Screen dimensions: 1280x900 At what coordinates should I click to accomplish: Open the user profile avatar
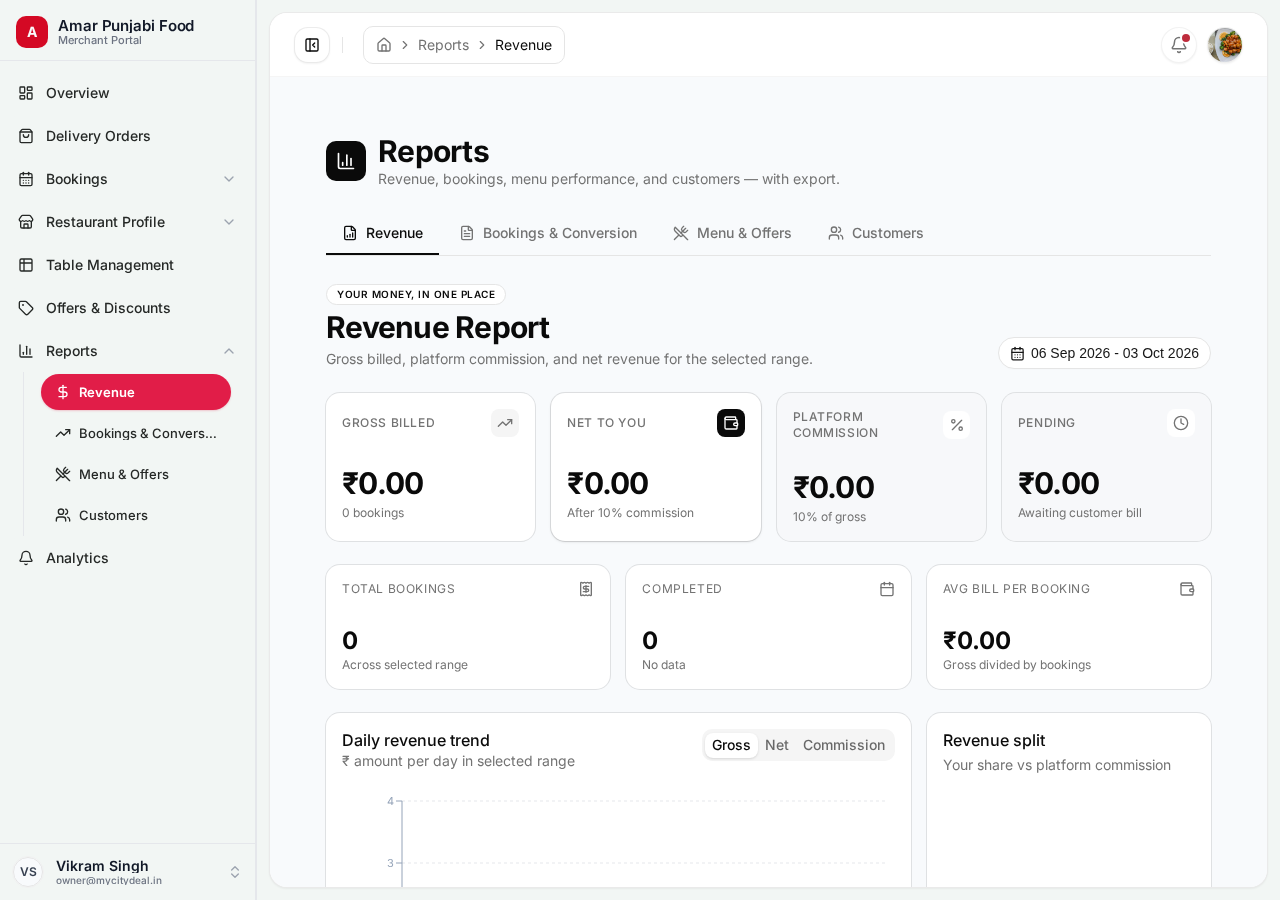[1225, 45]
